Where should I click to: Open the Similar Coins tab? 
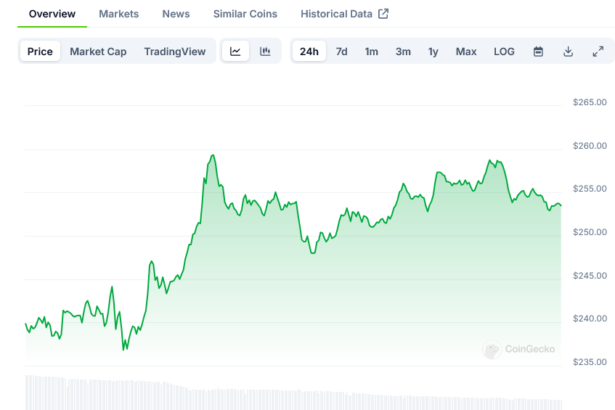click(246, 14)
